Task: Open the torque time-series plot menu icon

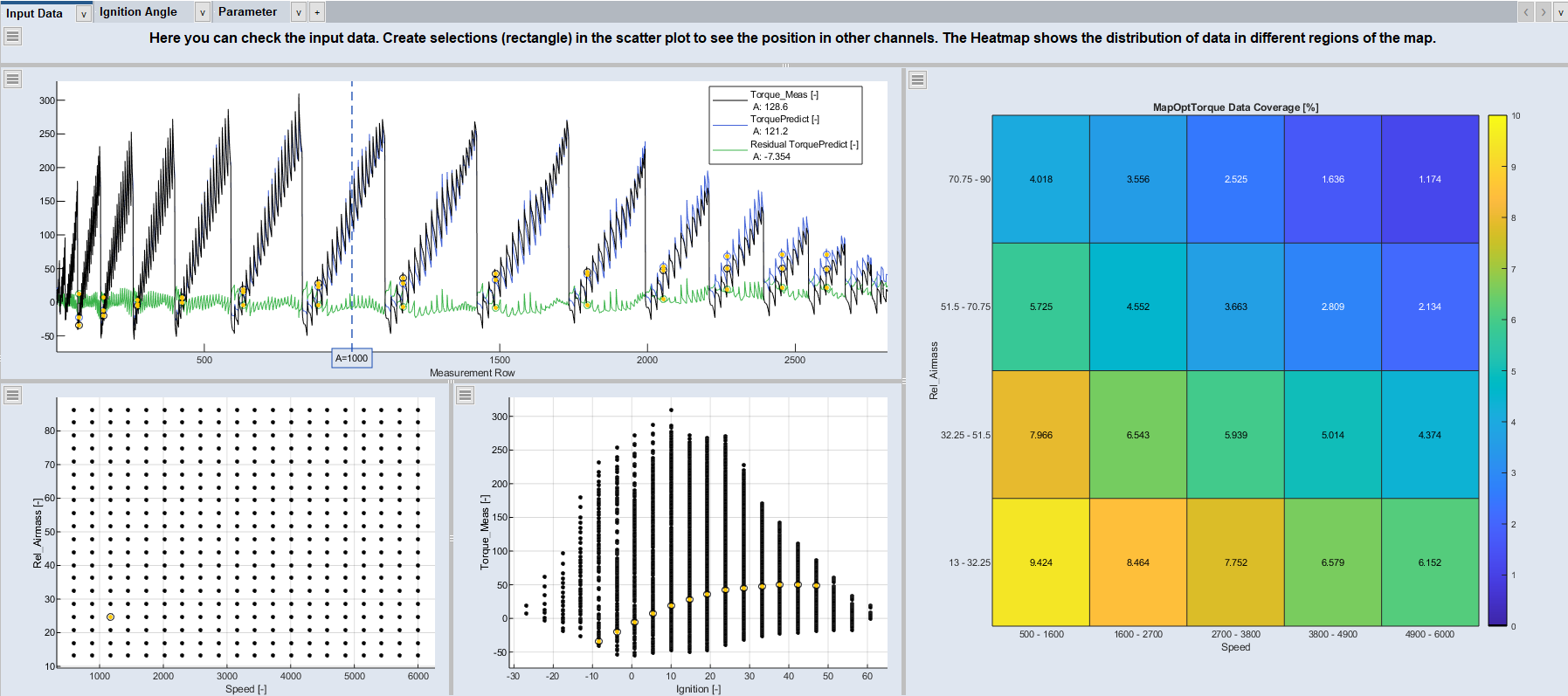Action: click(x=12, y=79)
